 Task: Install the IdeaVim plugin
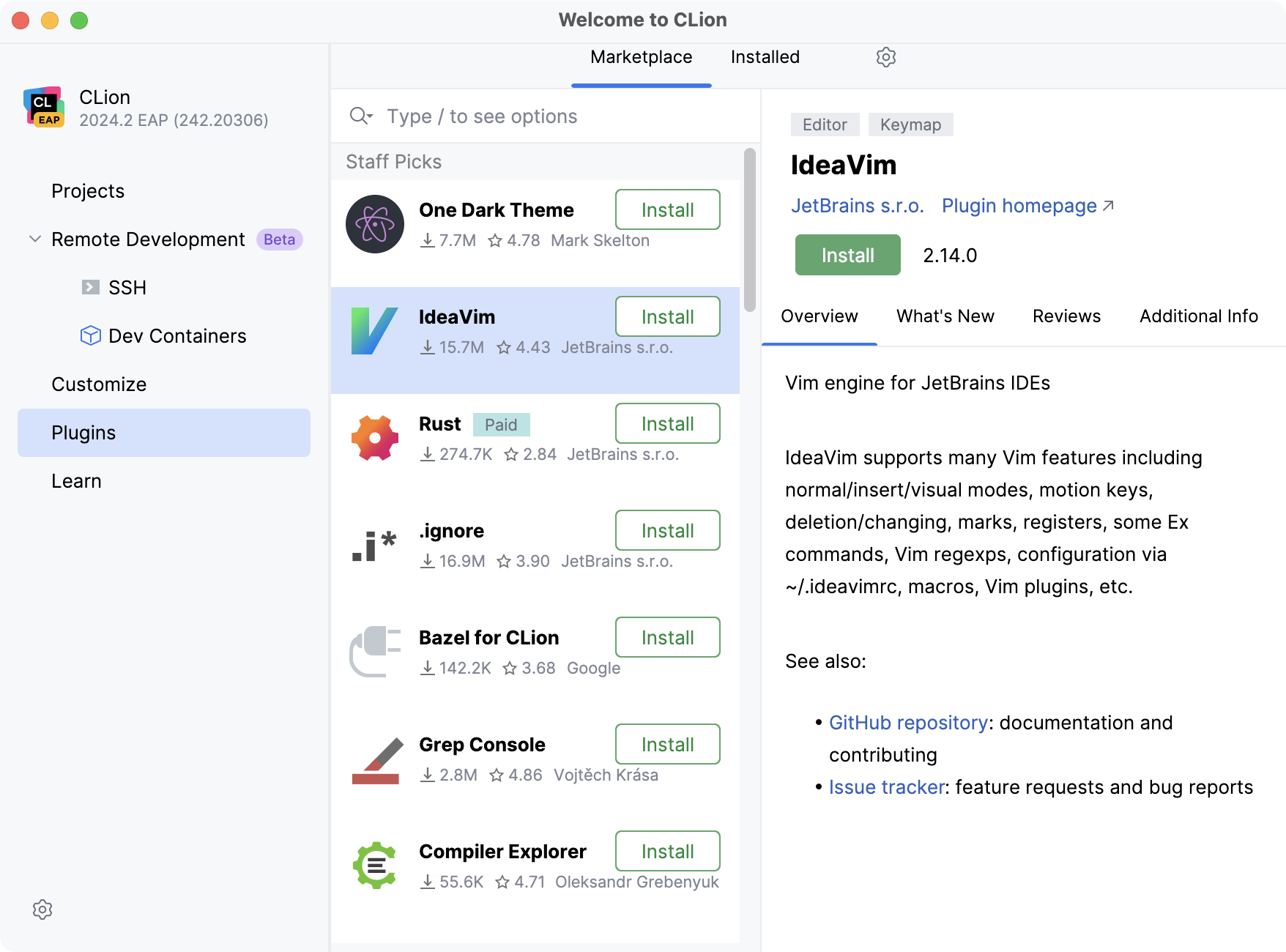847,255
